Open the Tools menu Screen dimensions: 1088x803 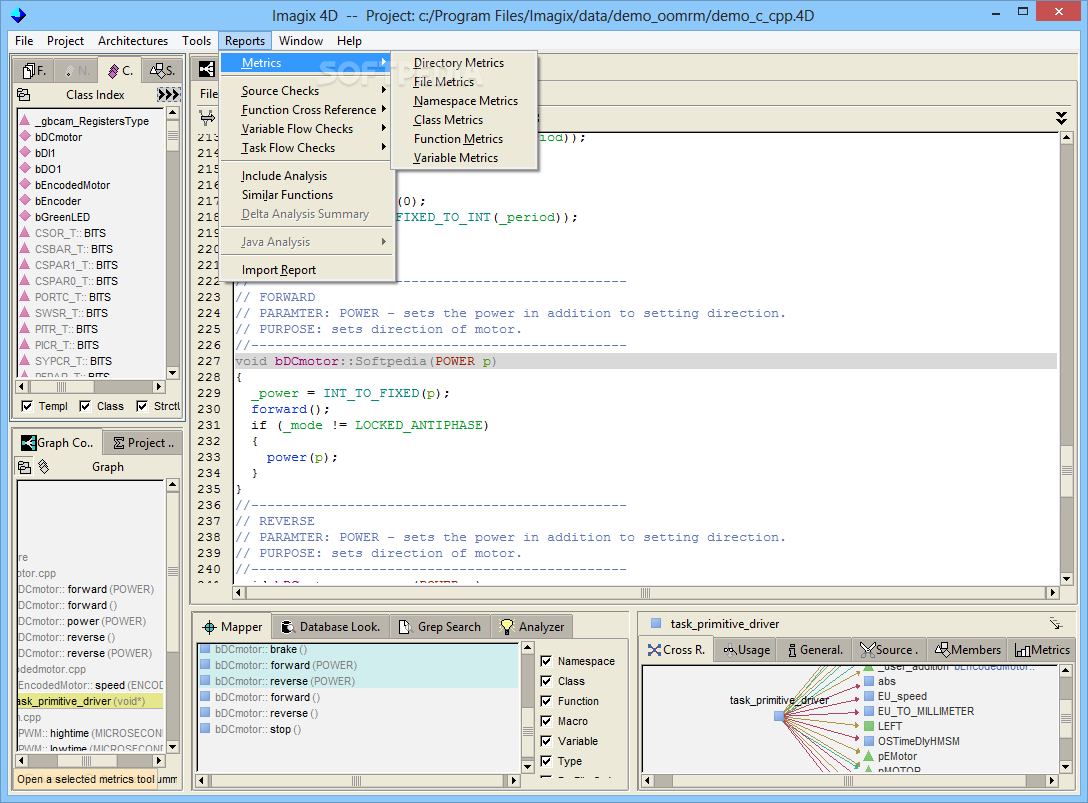click(x=196, y=41)
